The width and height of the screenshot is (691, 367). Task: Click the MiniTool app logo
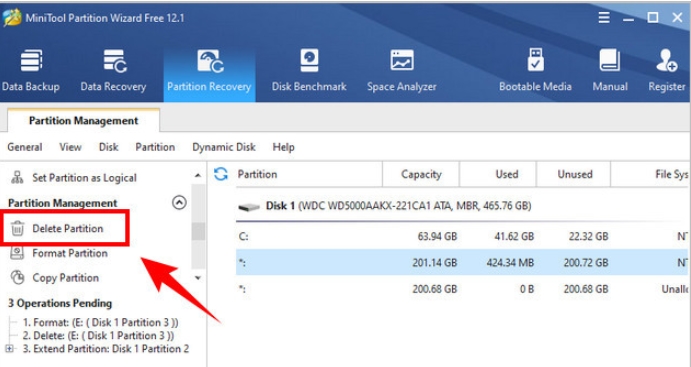coord(11,19)
